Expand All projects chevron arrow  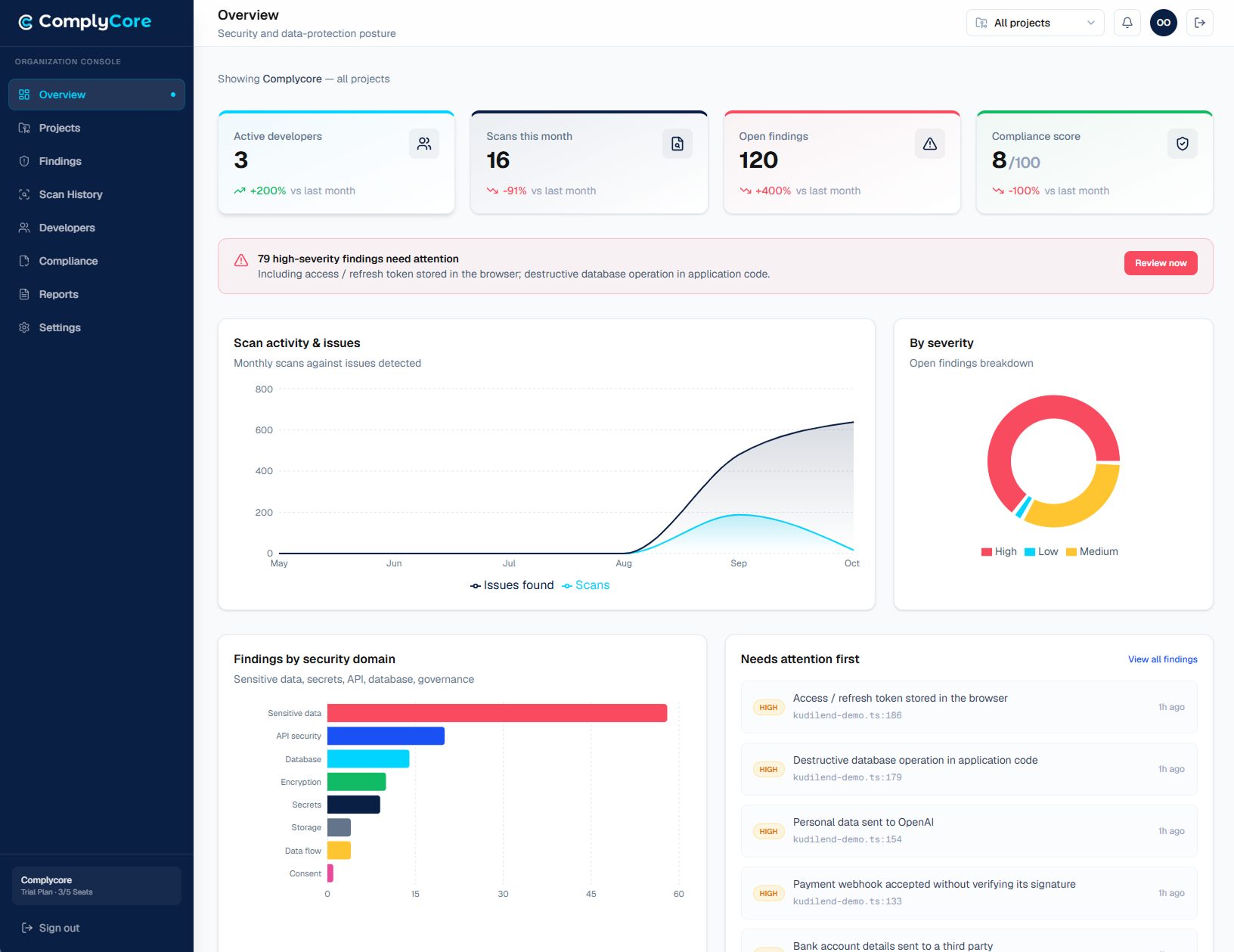[x=1091, y=23]
